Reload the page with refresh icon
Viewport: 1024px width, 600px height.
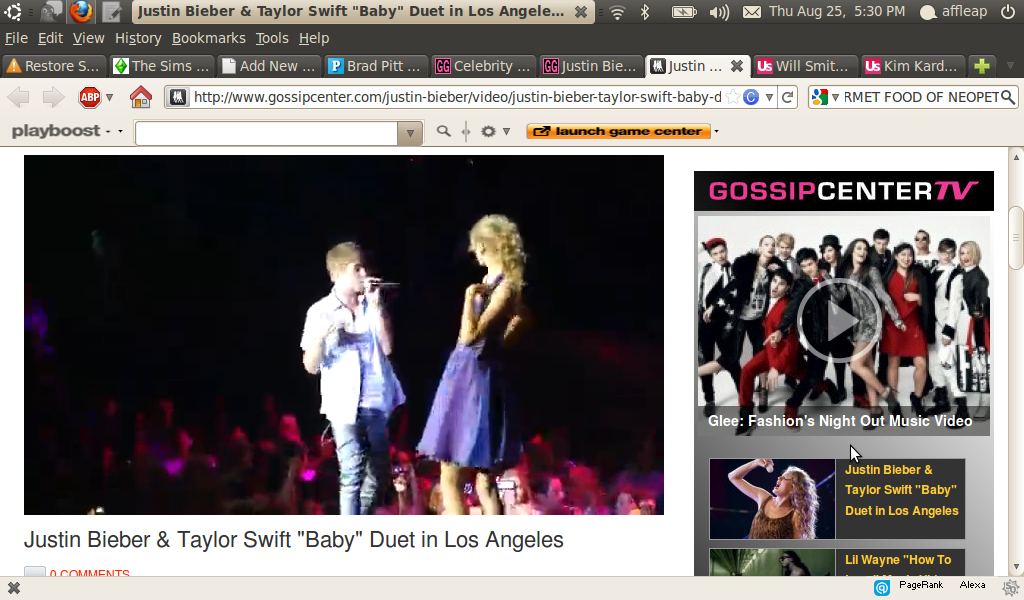point(788,97)
